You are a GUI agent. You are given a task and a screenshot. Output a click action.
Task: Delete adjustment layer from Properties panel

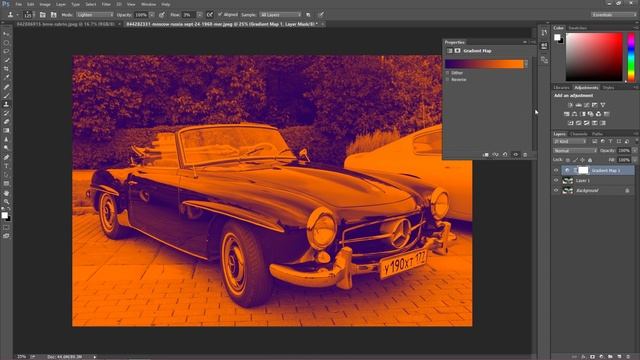tap(525, 155)
